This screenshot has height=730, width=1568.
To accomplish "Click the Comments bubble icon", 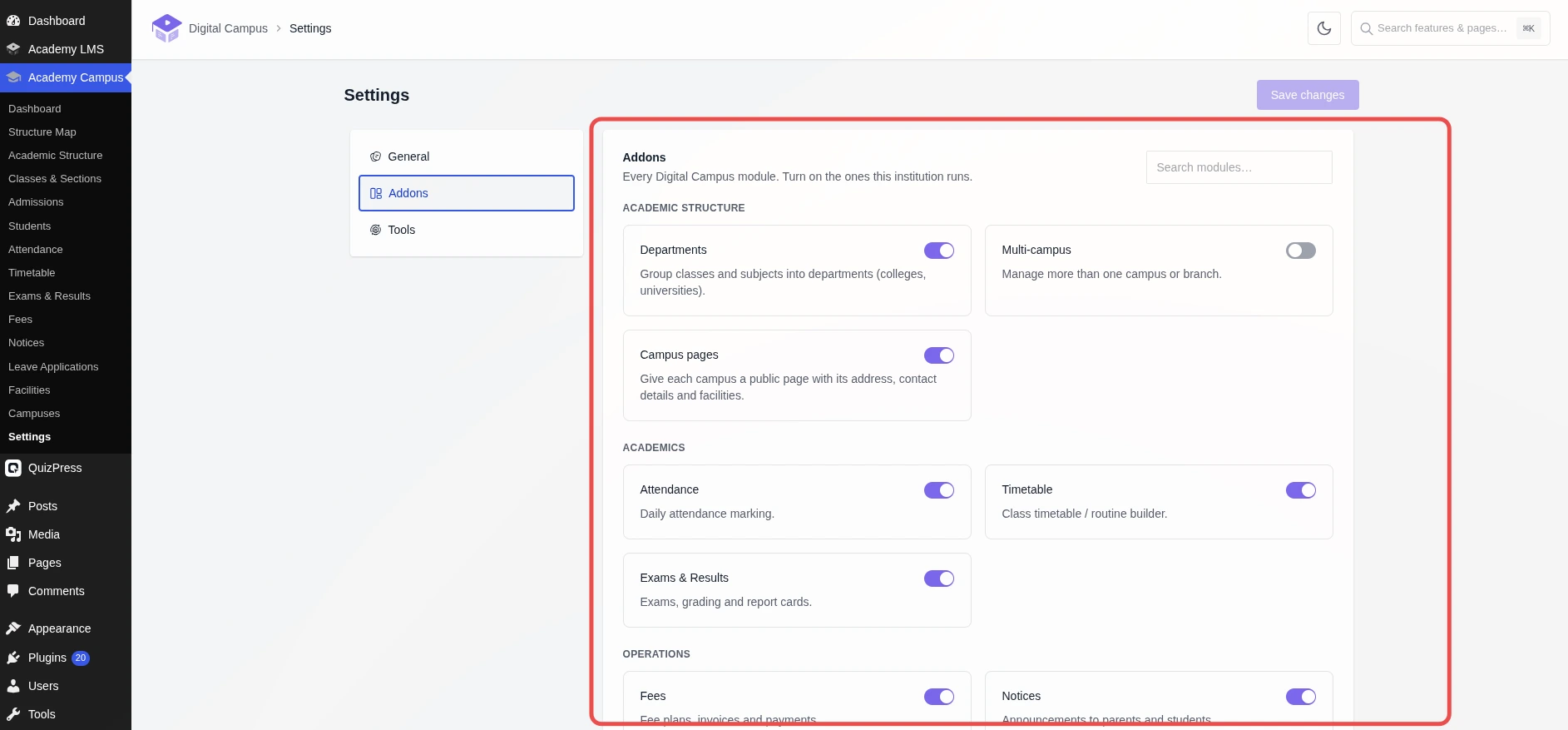I will tap(13, 591).
